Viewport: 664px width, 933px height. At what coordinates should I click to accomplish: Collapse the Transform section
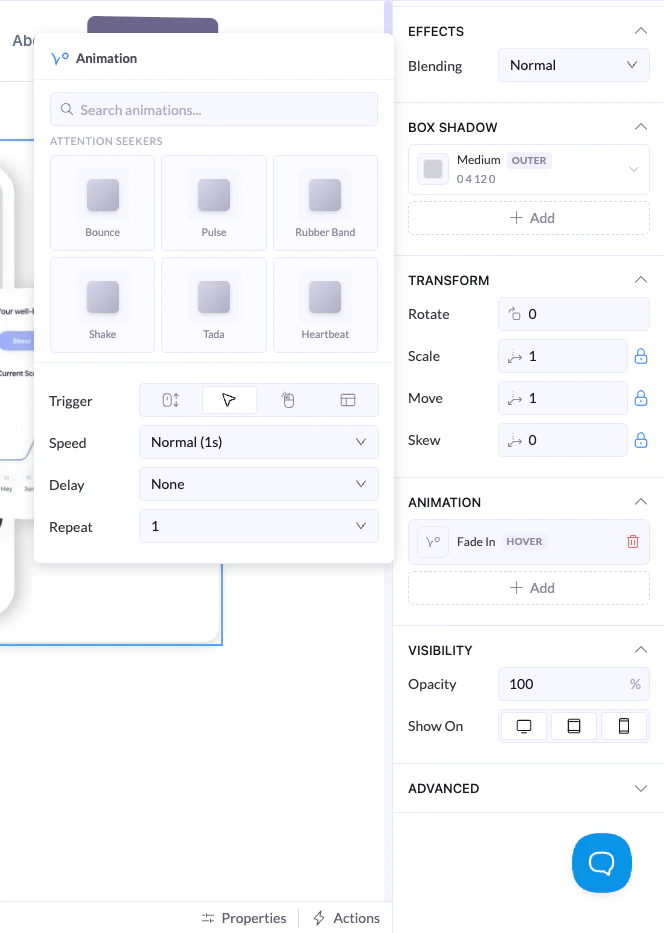[640, 280]
